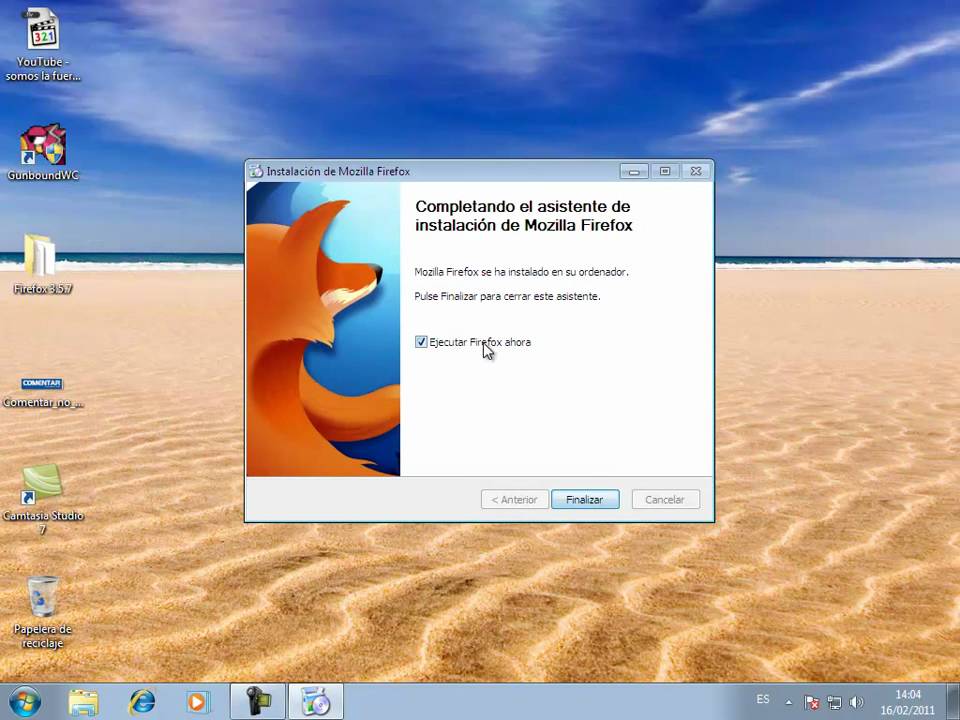
Task: Click the Show desktop strip
Action: click(953, 702)
